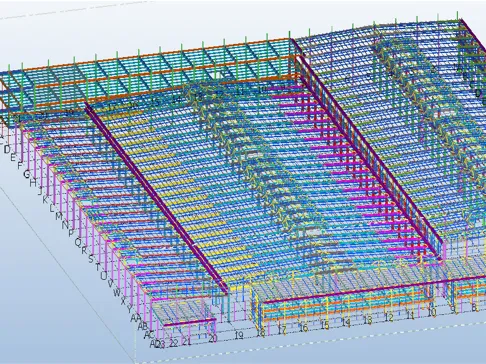The height and width of the screenshot is (364, 486).
Task: Select grid line label 22 at bottom left
Action: click(x=173, y=343)
